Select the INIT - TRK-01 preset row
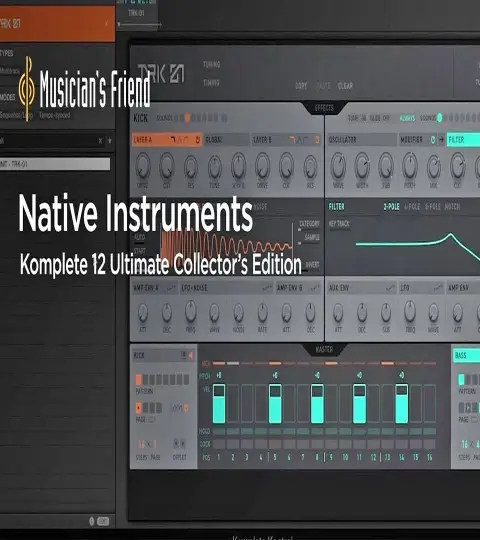 (55, 164)
